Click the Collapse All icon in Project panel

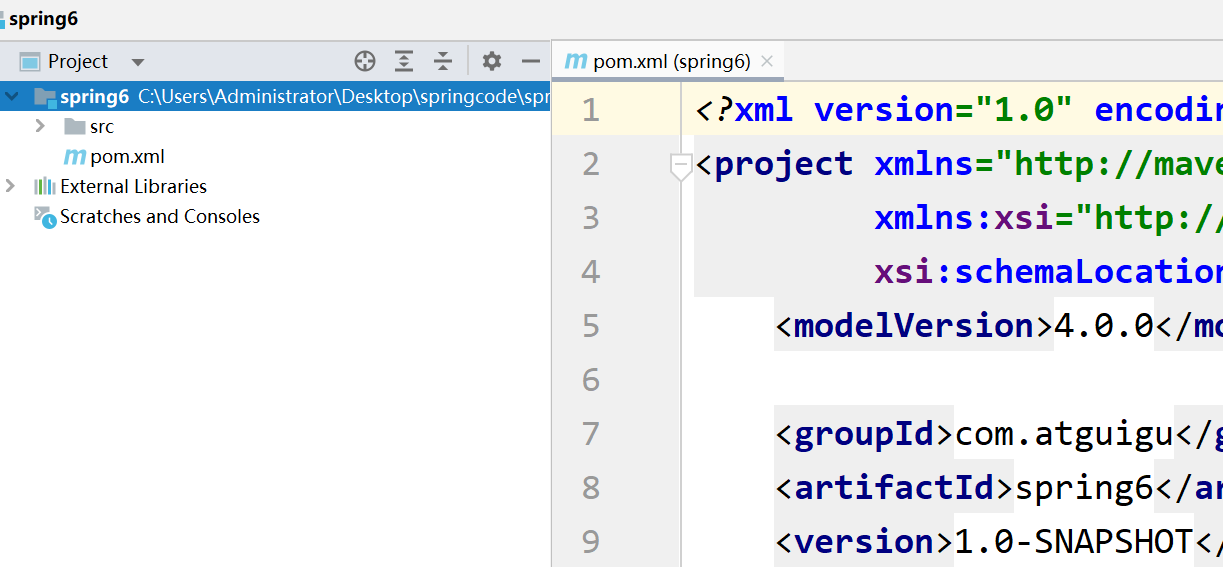click(x=443, y=61)
